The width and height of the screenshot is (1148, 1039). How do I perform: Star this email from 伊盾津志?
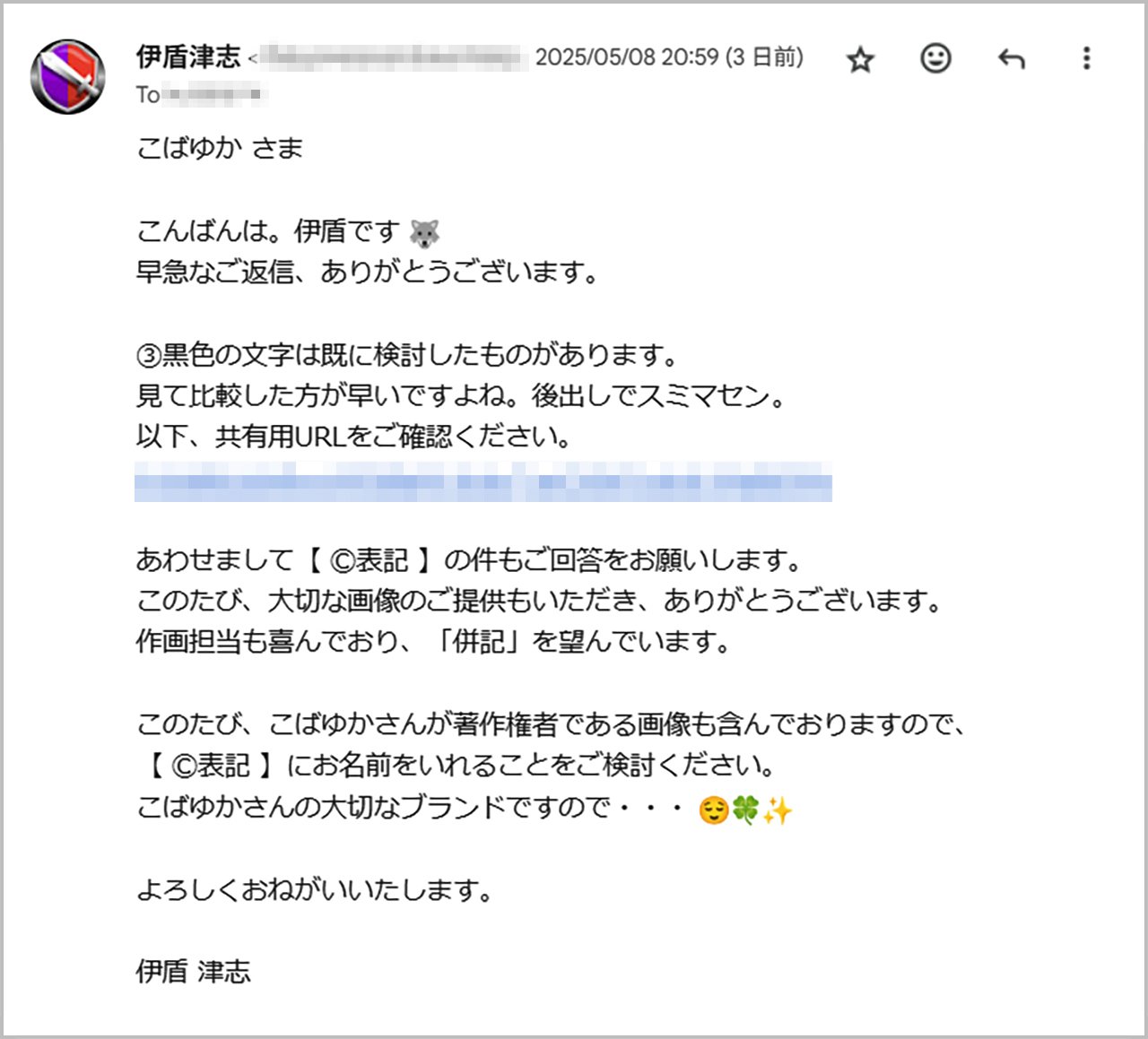coord(859,59)
